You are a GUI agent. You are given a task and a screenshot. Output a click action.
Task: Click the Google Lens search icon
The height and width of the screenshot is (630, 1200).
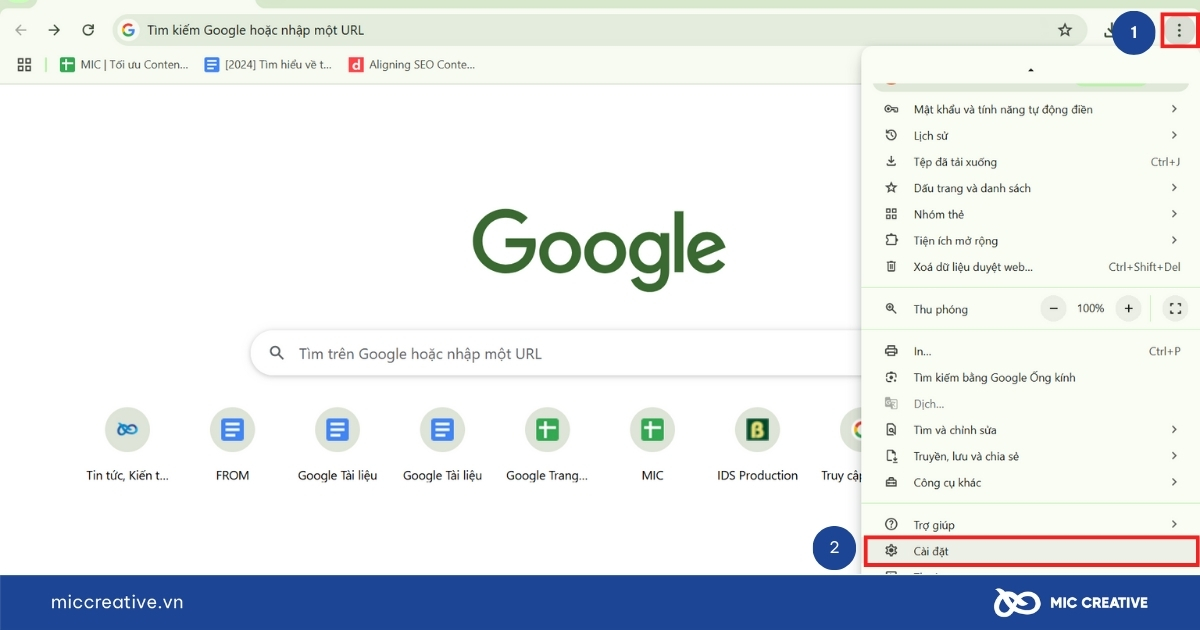point(891,378)
